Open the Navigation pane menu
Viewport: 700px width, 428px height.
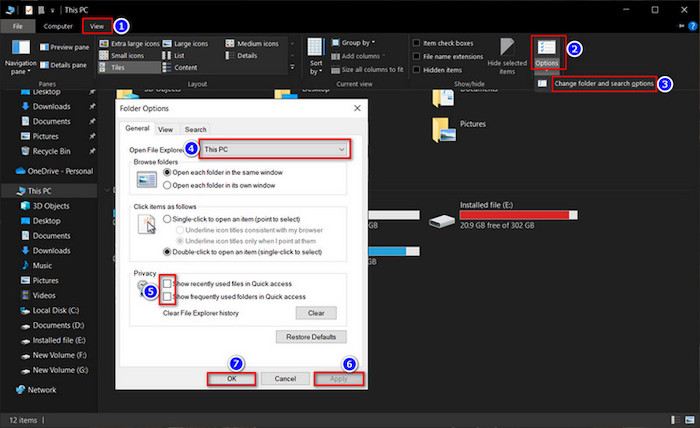point(20,57)
